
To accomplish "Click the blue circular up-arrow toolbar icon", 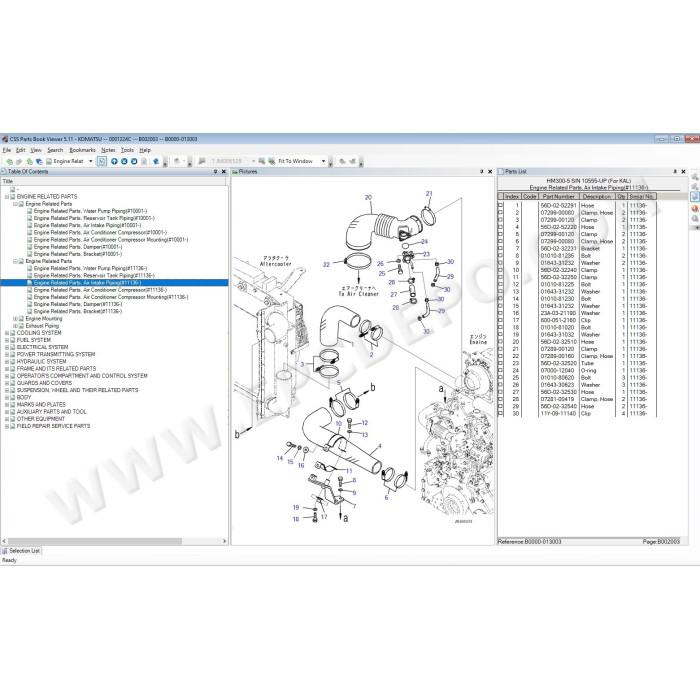I will point(114,161).
